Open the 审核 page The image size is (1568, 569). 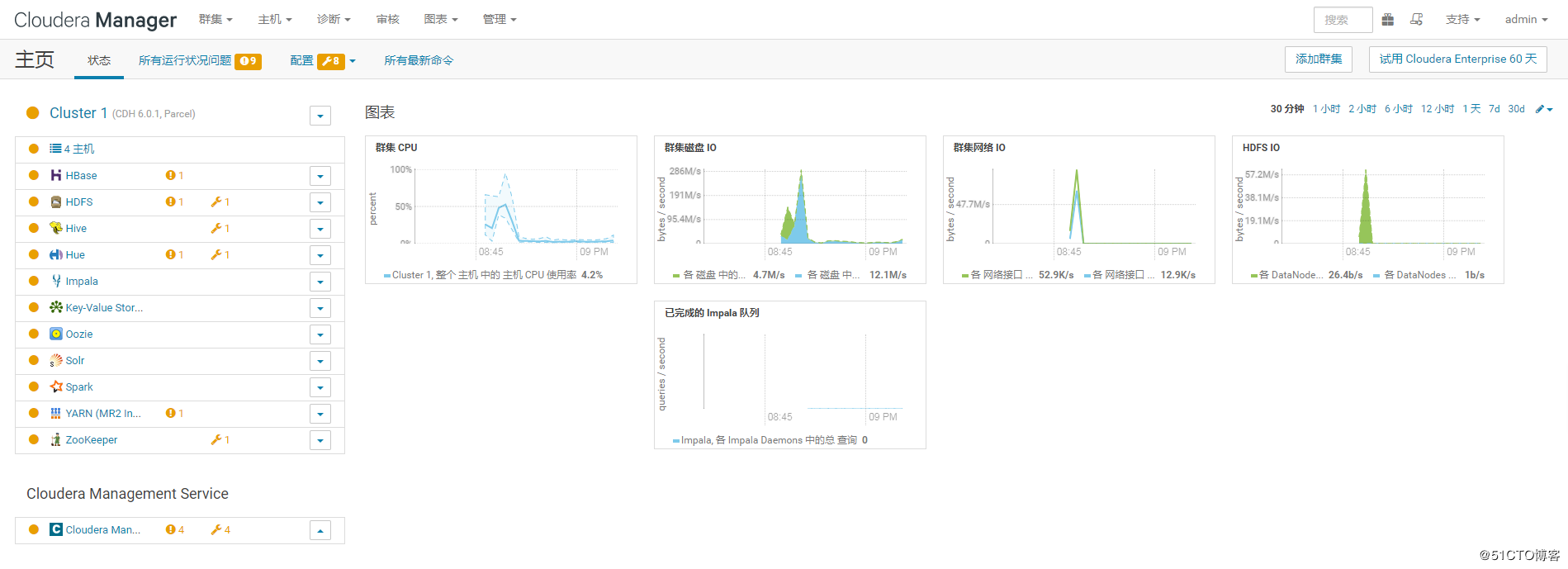[387, 19]
